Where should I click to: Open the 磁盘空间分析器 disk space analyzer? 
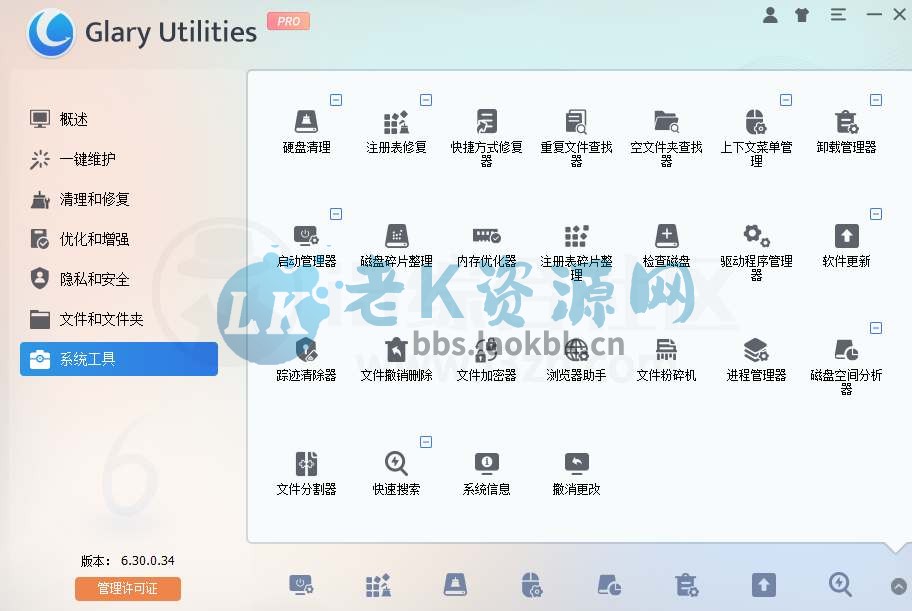(846, 366)
